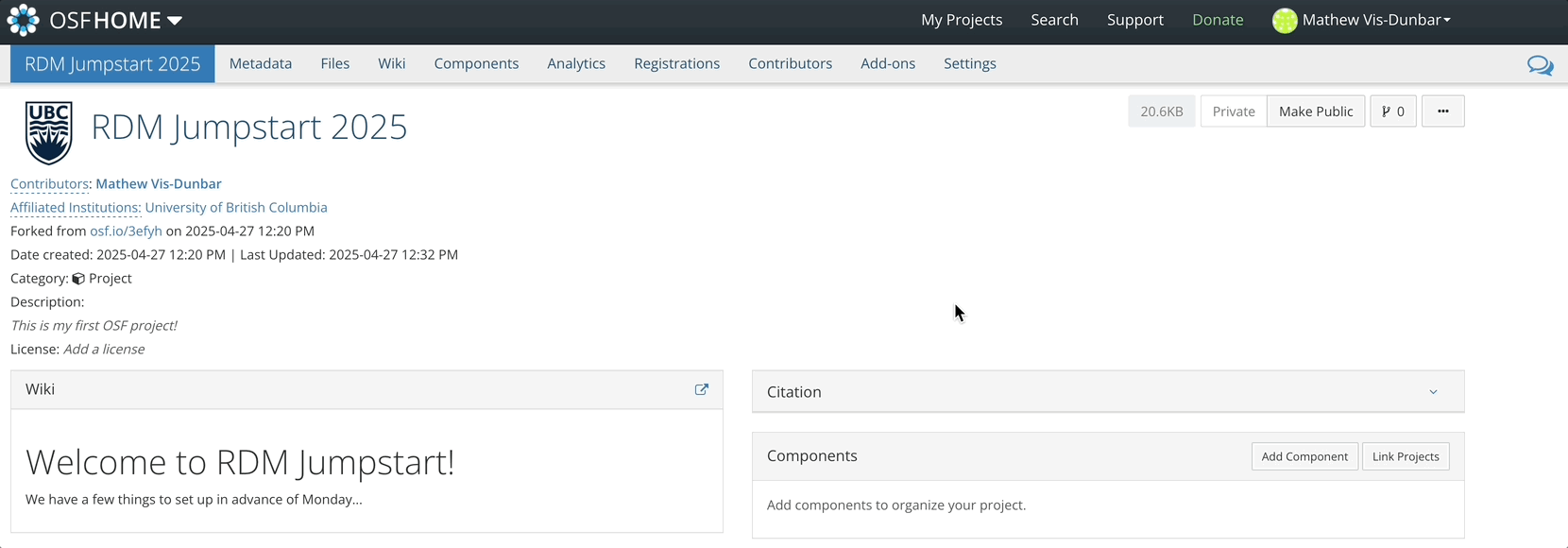Image resolution: width=1568 pixels, height=548 pixels.
Task: Open the Mathew Vis-Dunbar account dropdown
Action: [1375, 20]
